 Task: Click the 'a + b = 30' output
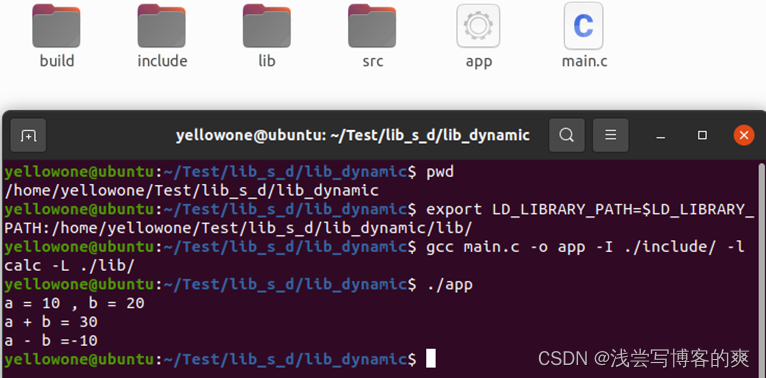click(51, 322)
